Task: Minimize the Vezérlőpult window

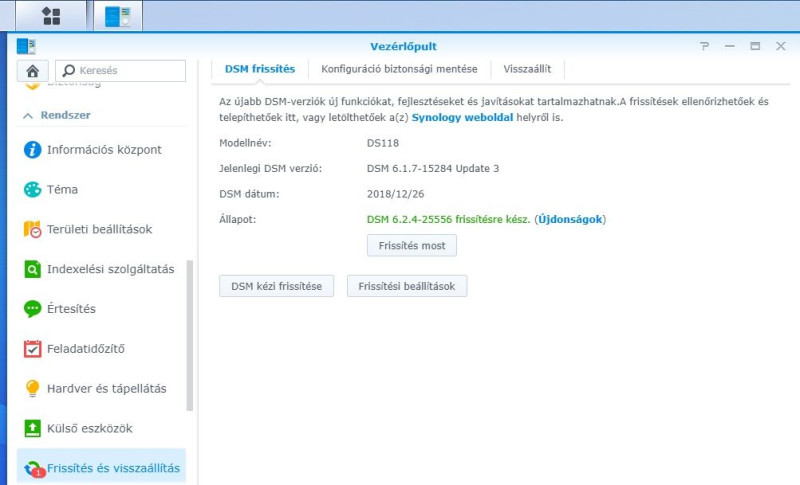Action: tap(730, 46)
